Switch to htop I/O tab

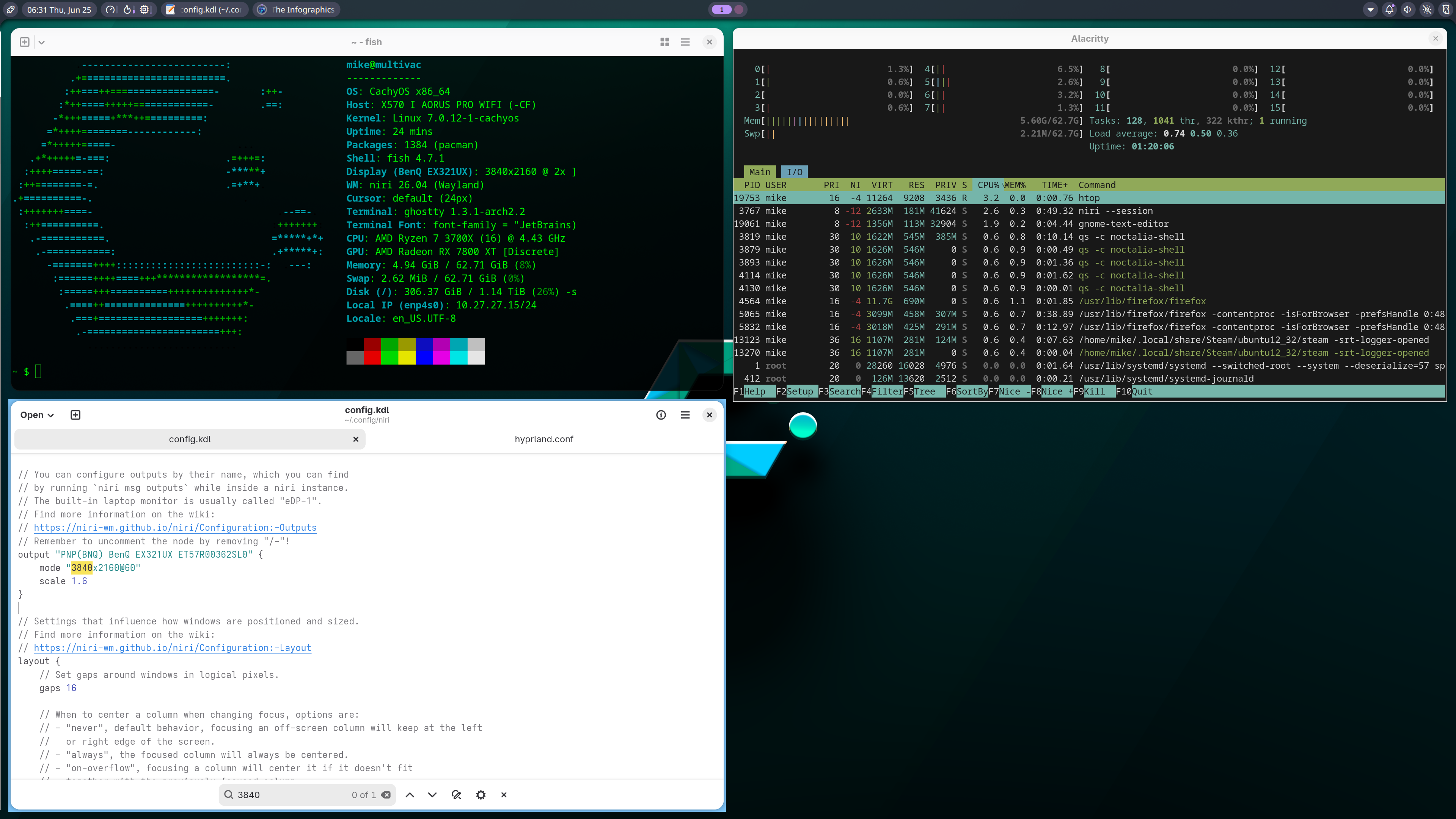pyautogui.click(x=794, y=172)
